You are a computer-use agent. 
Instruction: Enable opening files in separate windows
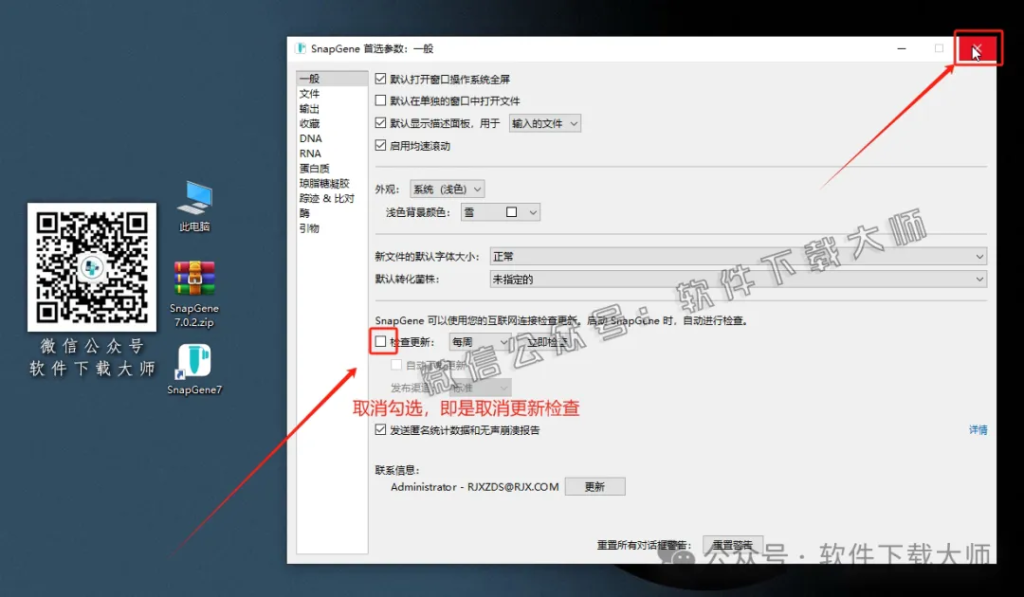click(380, 100)
